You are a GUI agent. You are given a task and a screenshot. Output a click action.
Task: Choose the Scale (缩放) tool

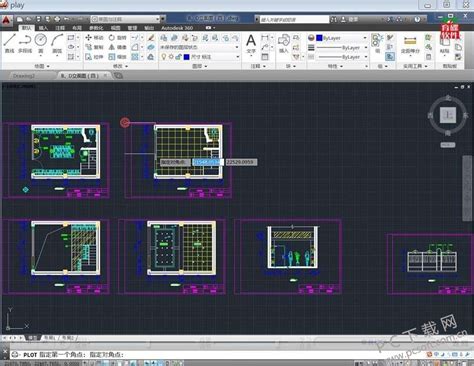(x=118, y=57)
